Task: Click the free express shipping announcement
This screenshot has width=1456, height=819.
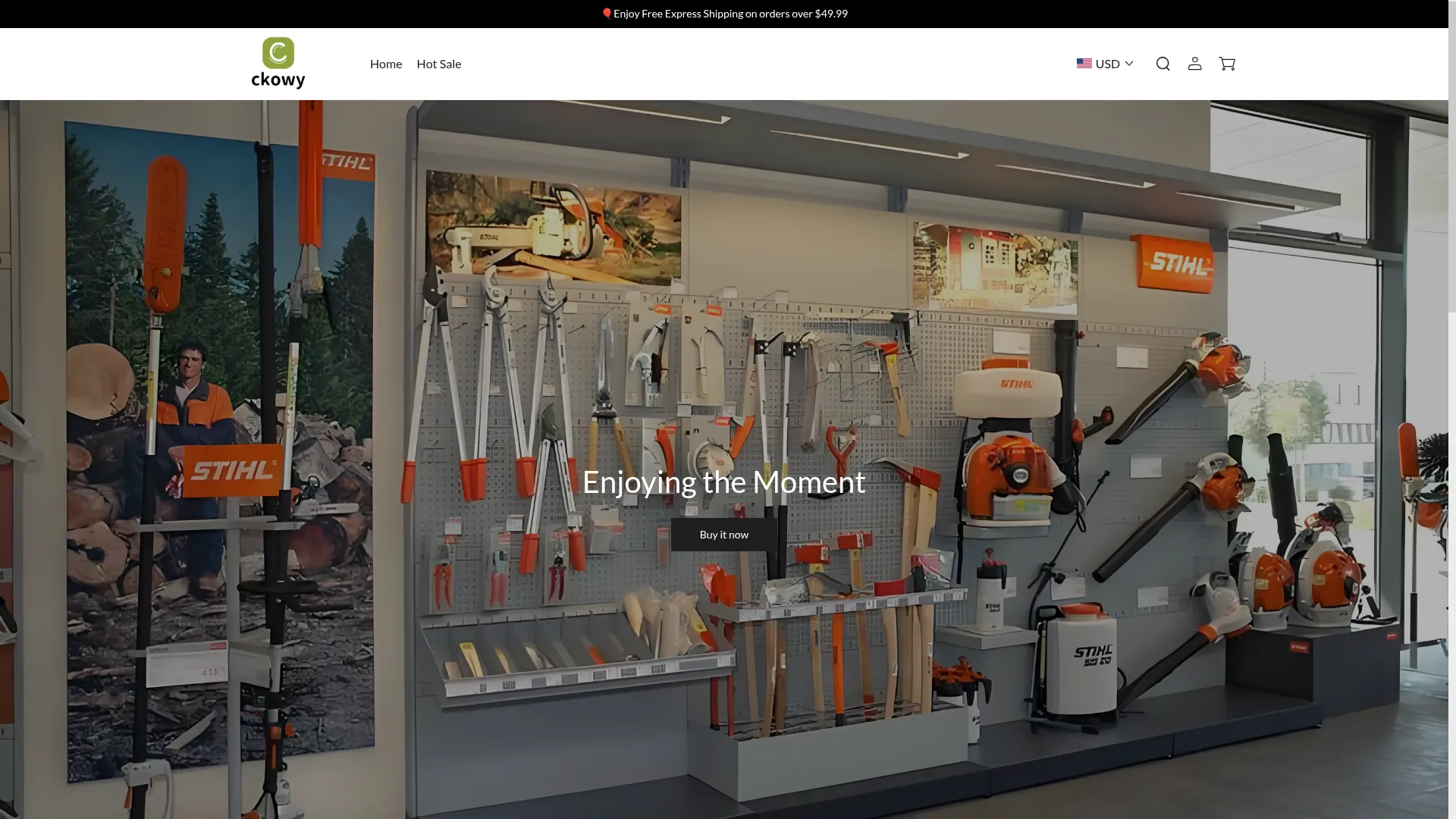Action: point(724,14)
